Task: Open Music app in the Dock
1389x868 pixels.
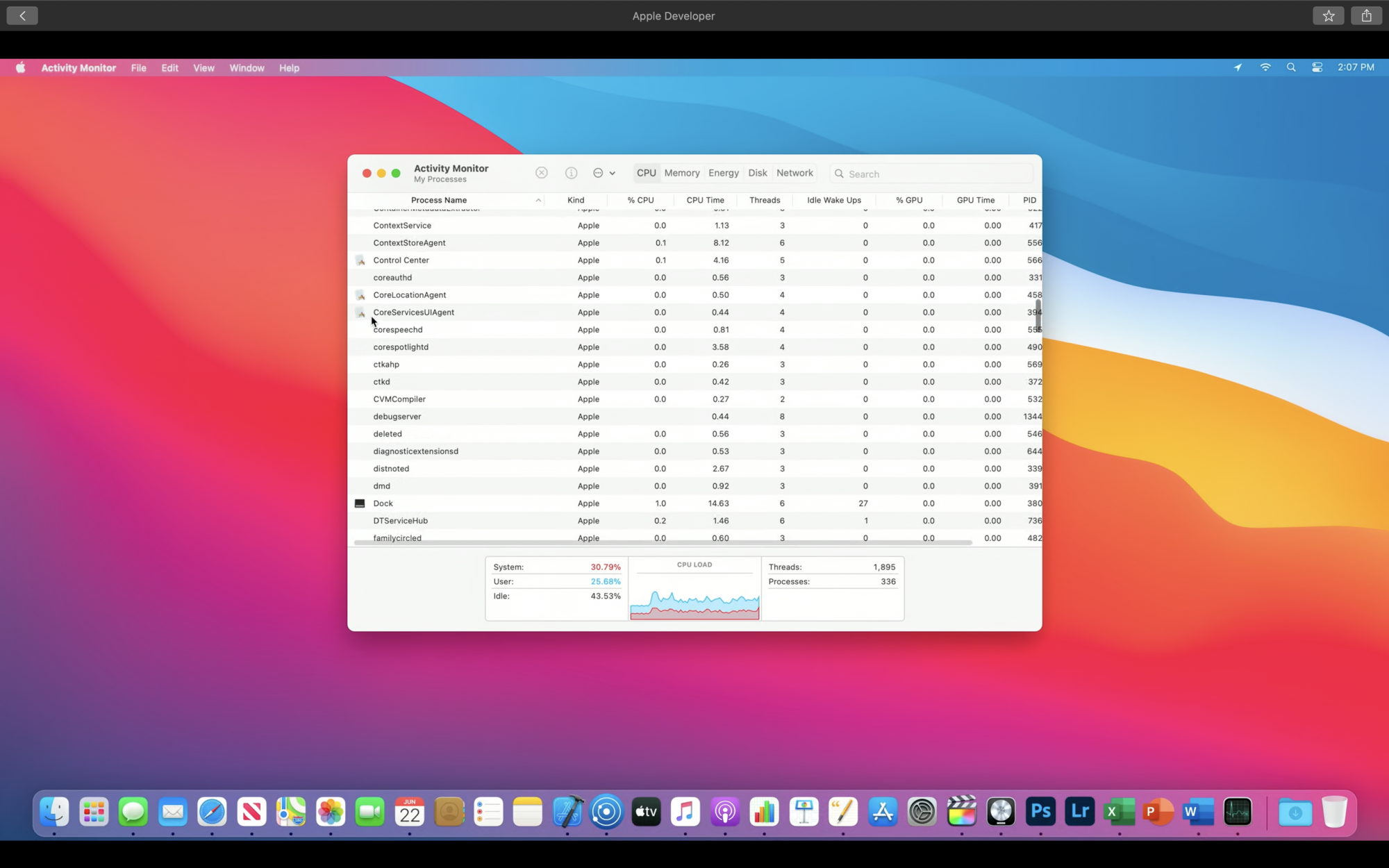Action: pos(685,812)
